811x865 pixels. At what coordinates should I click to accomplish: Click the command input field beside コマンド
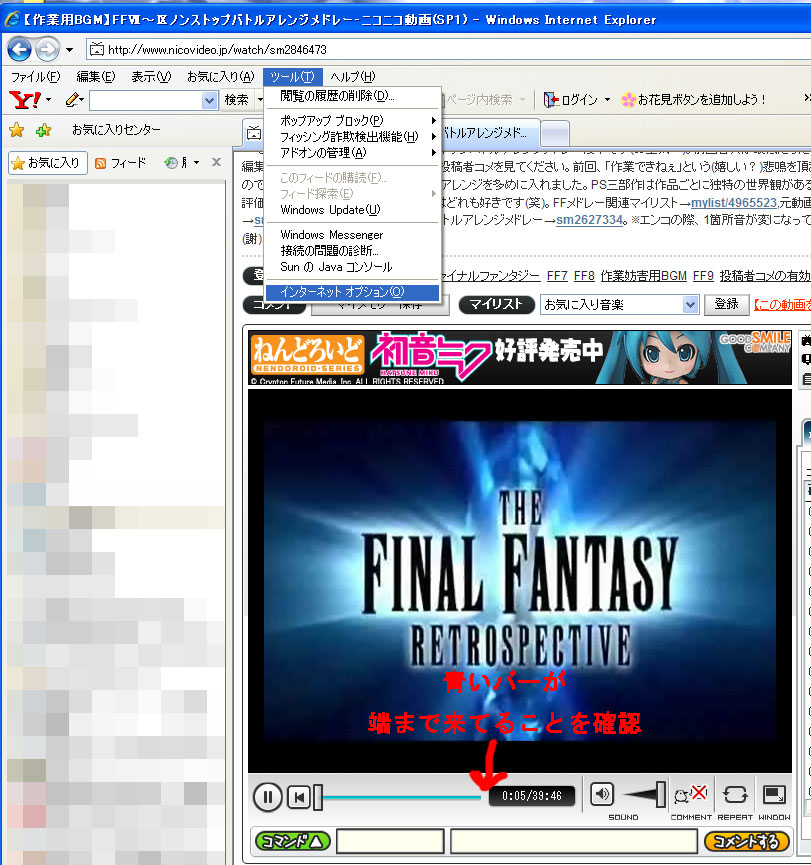[390, 841]
